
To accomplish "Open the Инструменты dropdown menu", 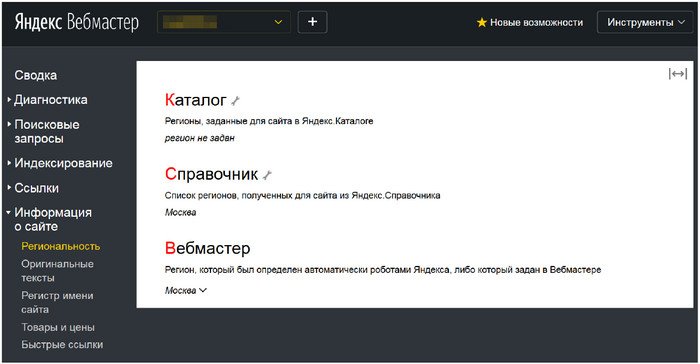I will pyautogui.click(x=645, y=22).
